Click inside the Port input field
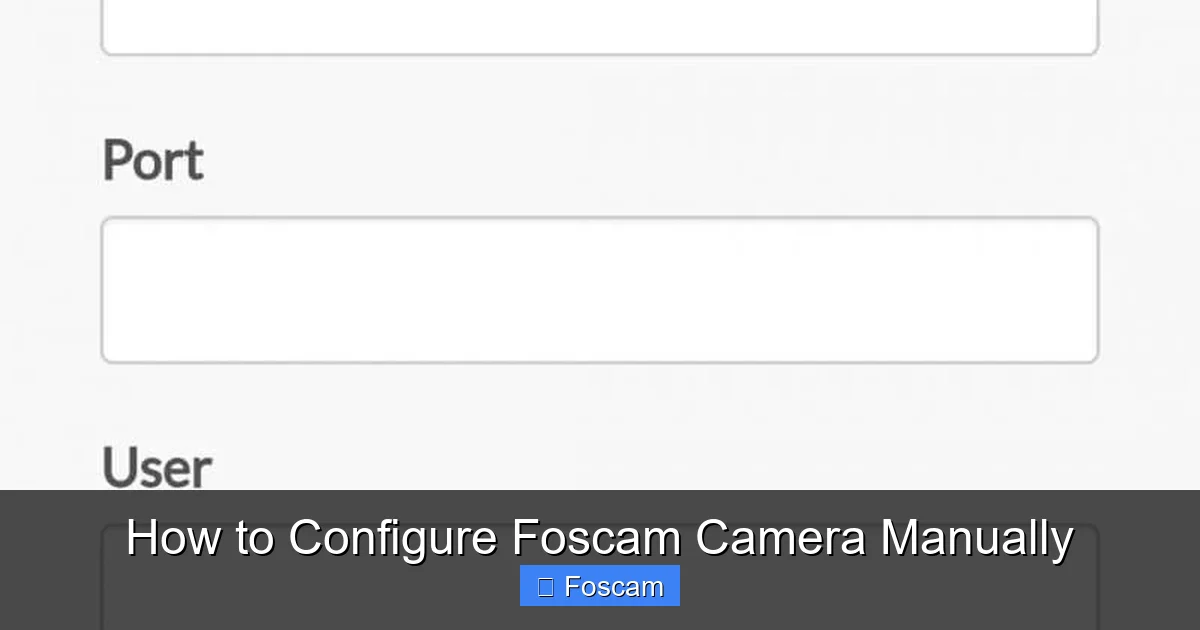Screen dimensions: 1200x630 (x=599, y=289)
